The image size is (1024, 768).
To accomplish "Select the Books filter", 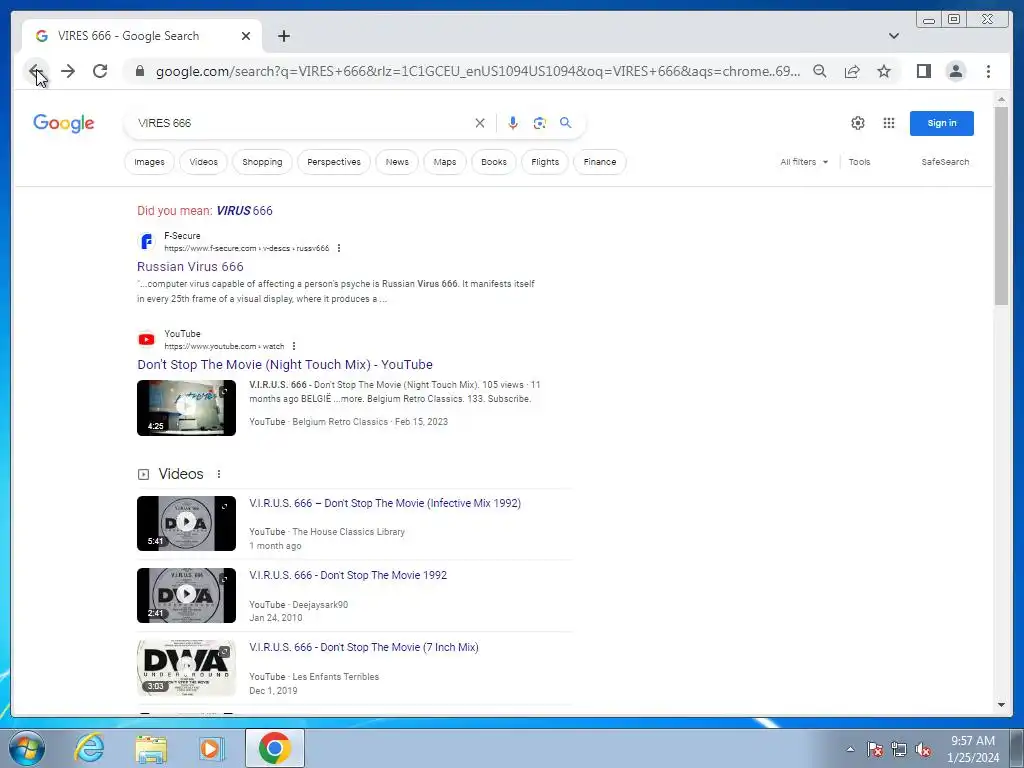I will pyautogui.click(x=494, y=162).
